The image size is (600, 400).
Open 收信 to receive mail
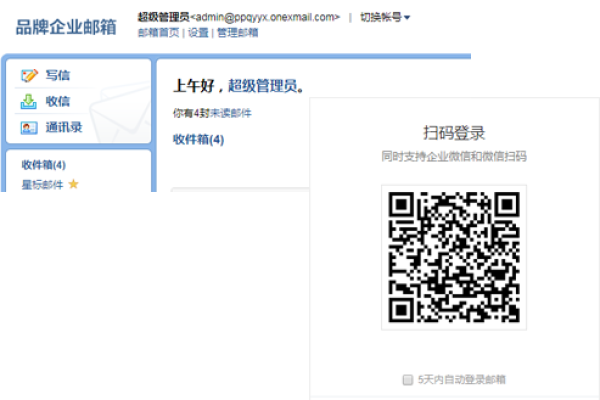pos(58,101)
